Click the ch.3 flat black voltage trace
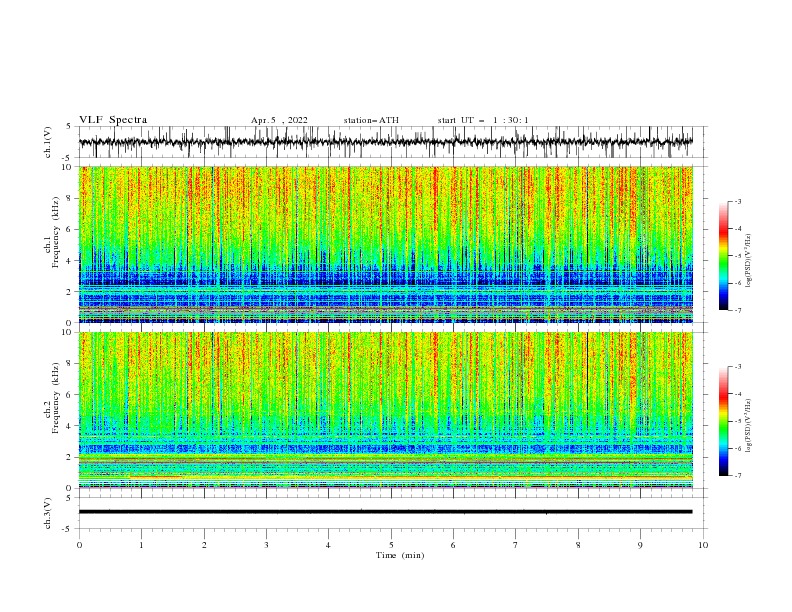This screenshot has height=612, width=792. (385, 512)
